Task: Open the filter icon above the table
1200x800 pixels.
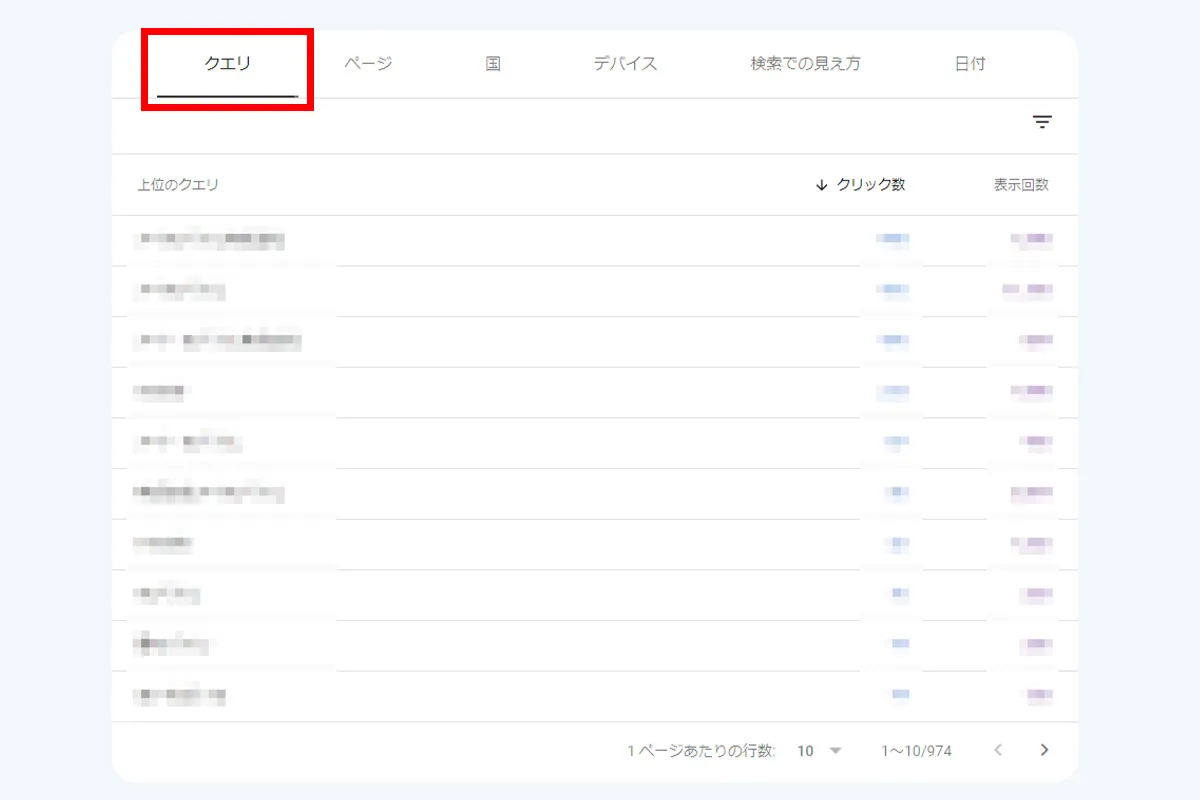Action: tap(1043, 121)
